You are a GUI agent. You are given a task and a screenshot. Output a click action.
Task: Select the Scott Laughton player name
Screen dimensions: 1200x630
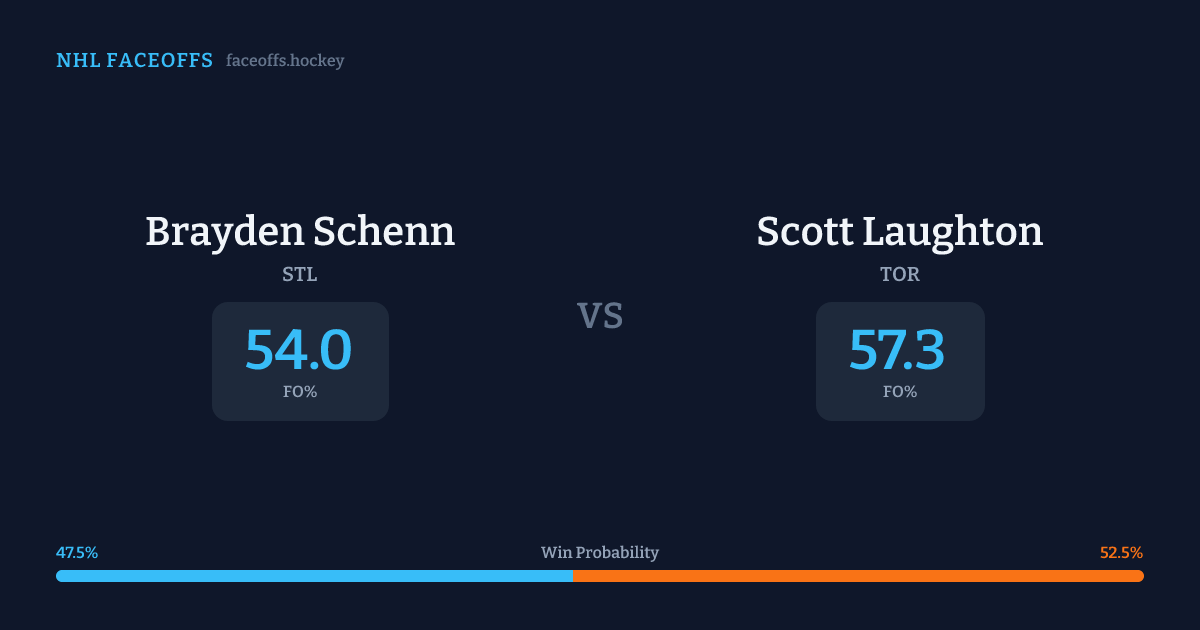point(899,231)
